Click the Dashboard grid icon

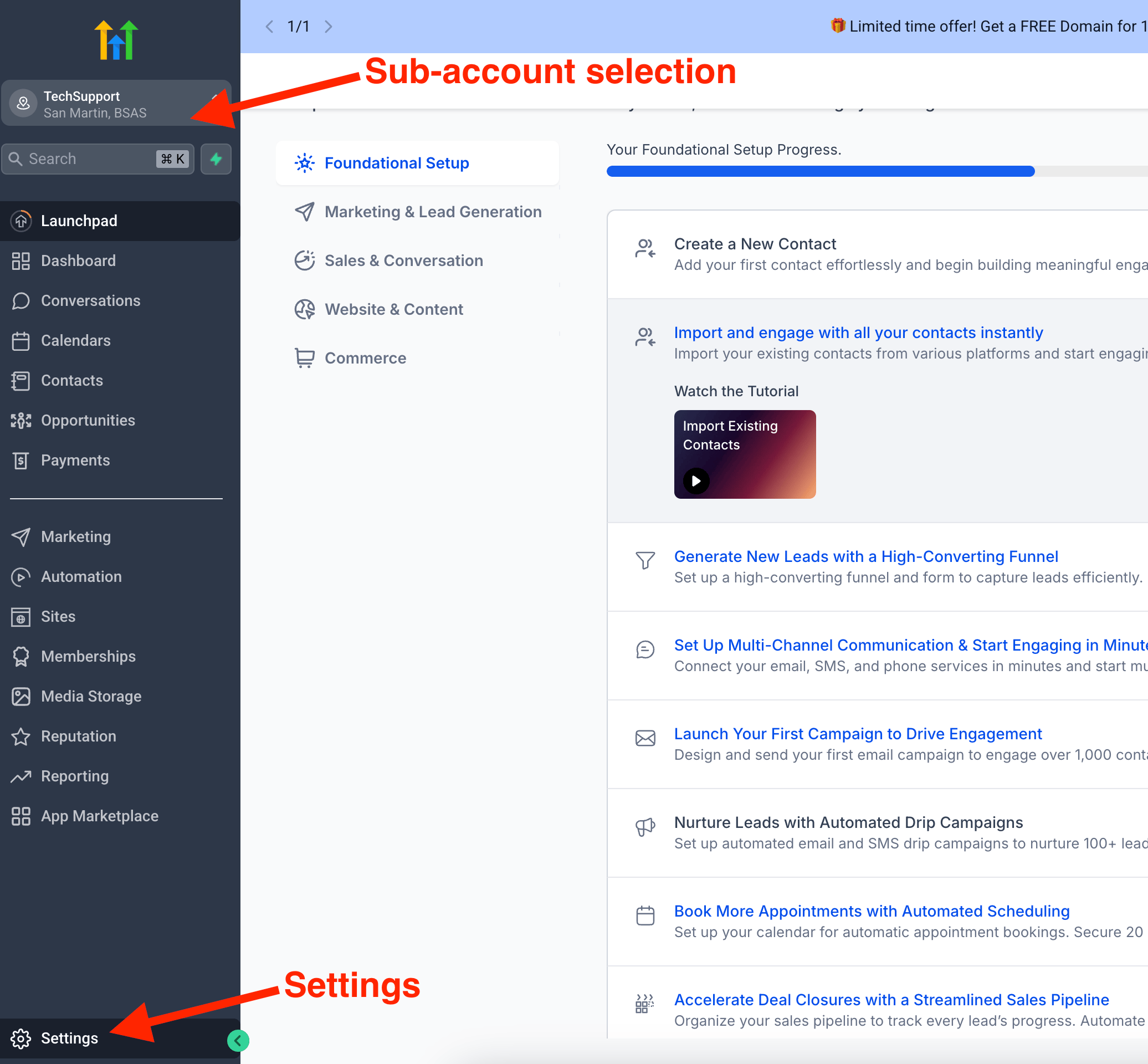pyautogui.click(x=20, y=261)
